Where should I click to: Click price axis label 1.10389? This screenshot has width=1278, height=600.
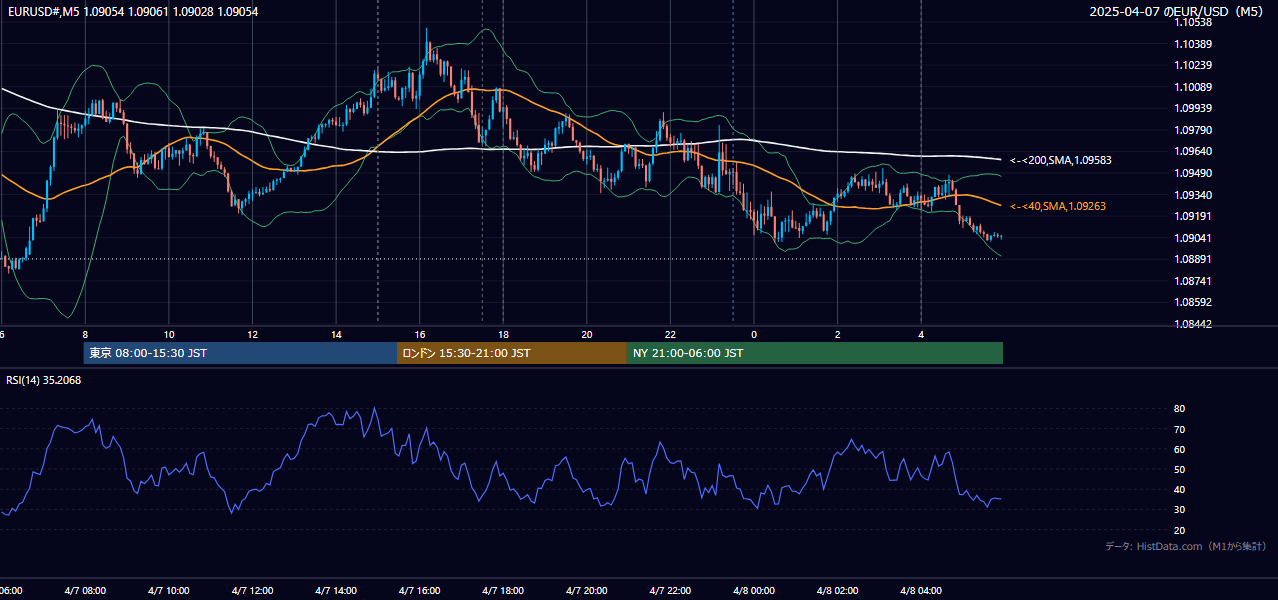tap(1193, 44)
